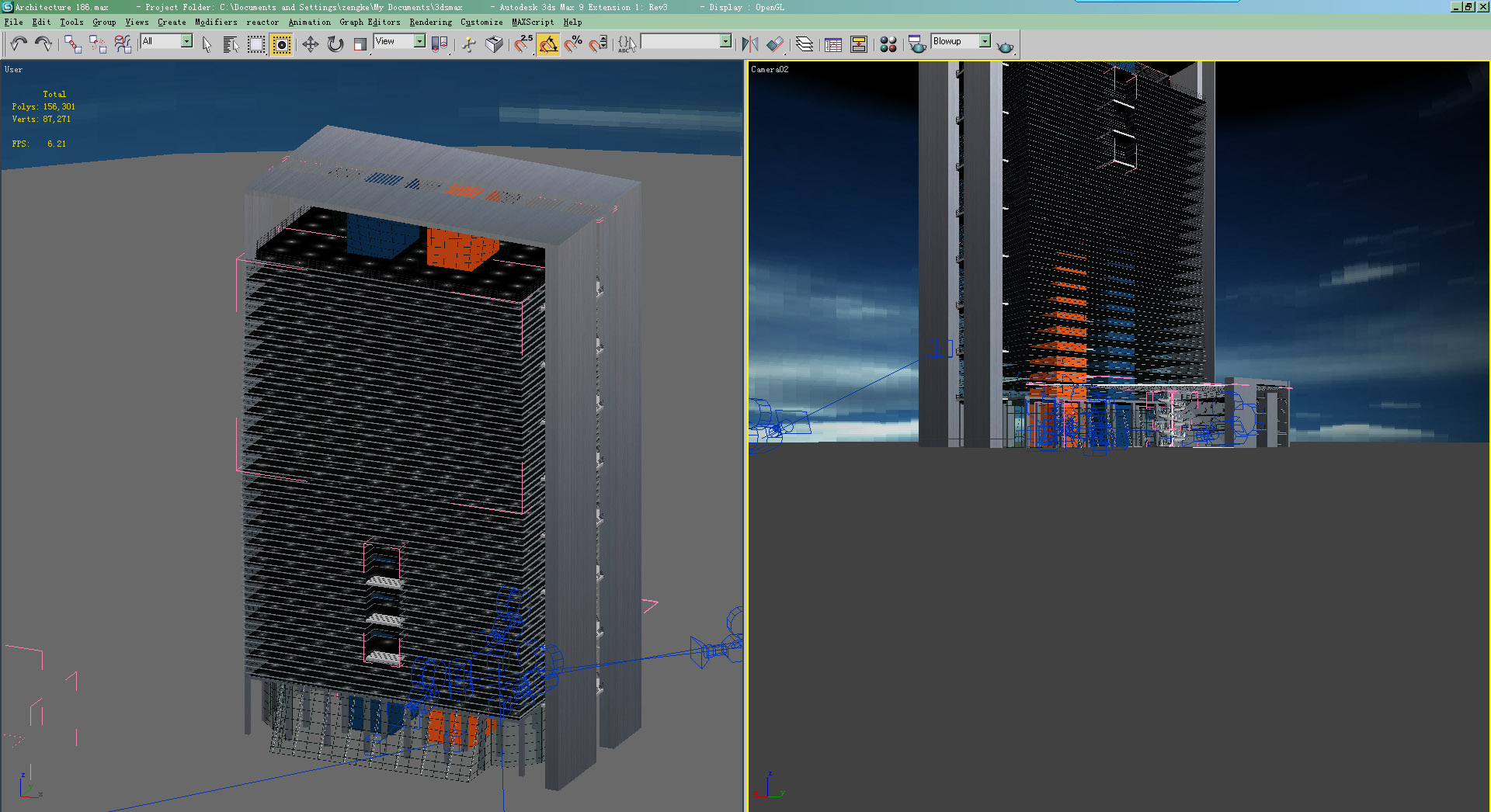Open the Group menu
The width and height of the screenshot is (1491, 812).
coord(104,22)
